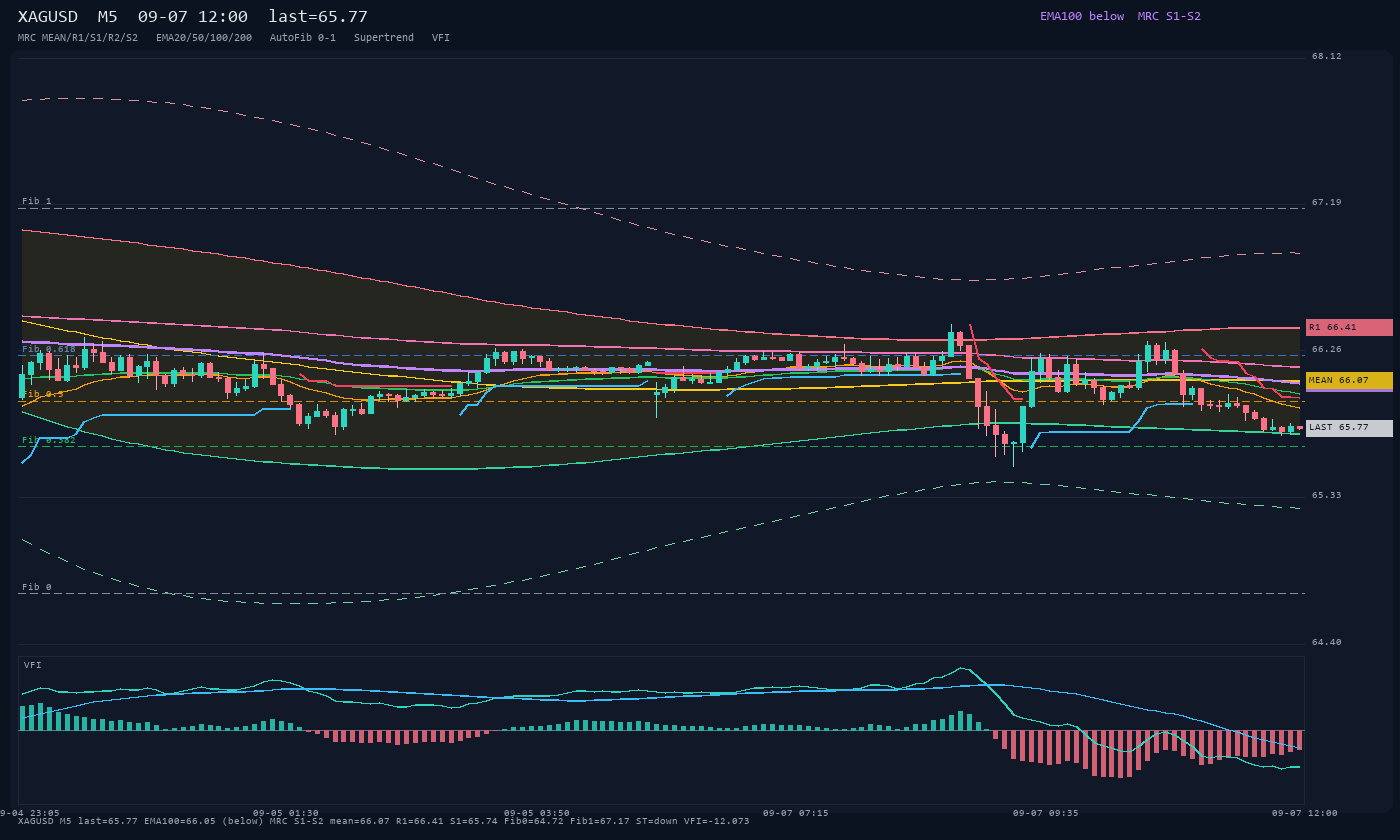The width and height of the screenshot is (1400, 840).
Task: Click the MEAN 66.07 price tag
Action: 1349,381
